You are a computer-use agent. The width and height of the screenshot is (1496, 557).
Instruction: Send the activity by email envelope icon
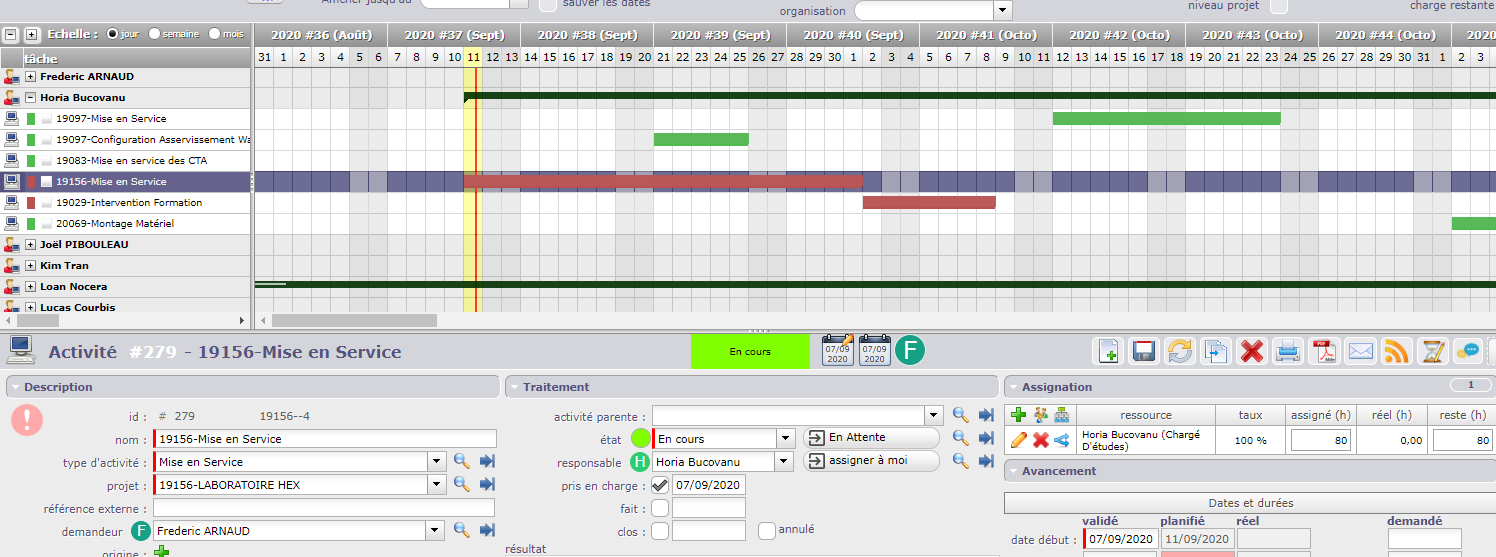pos(1360,351)
